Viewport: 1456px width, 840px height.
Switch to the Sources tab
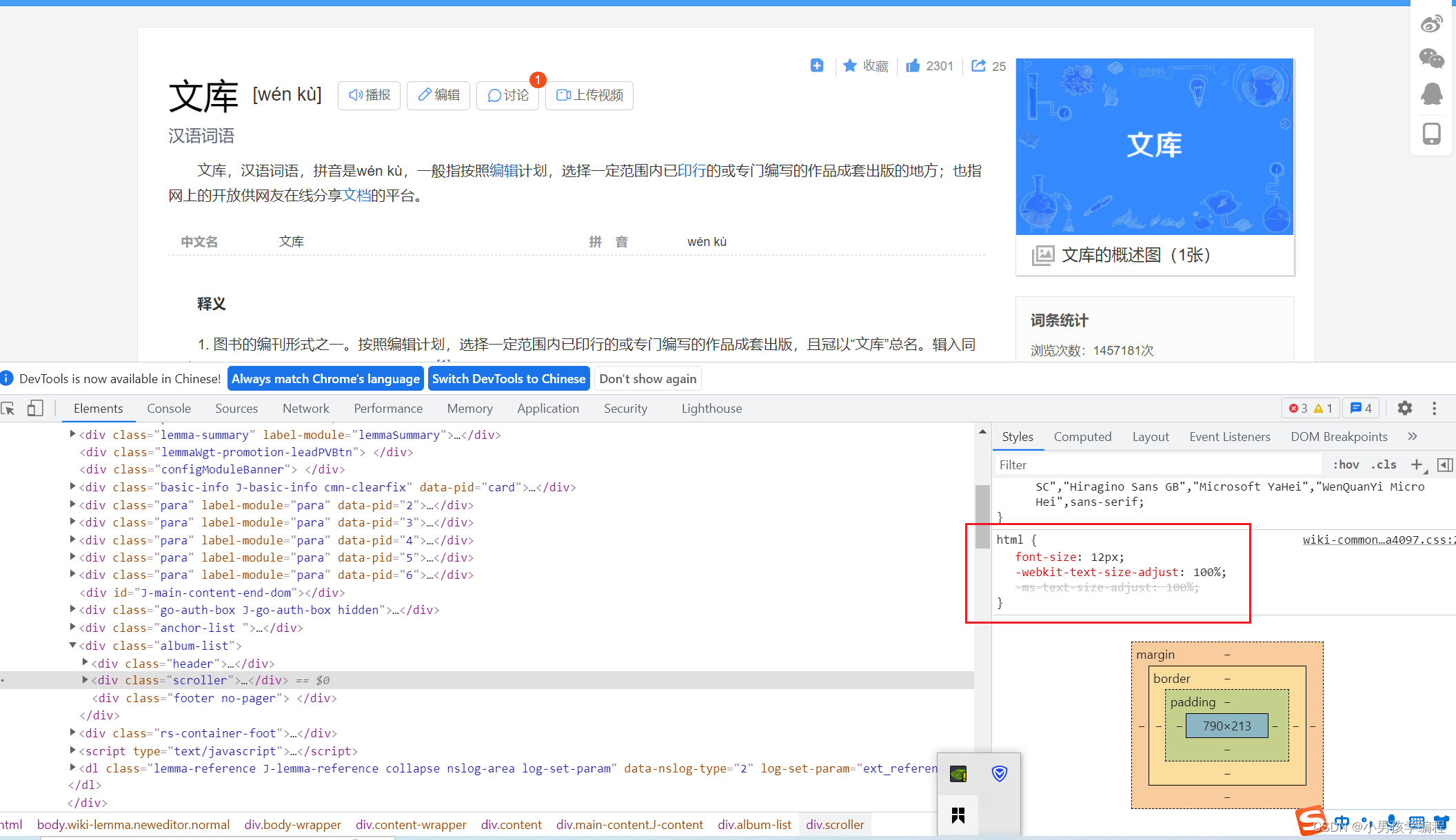click(236, 408)
